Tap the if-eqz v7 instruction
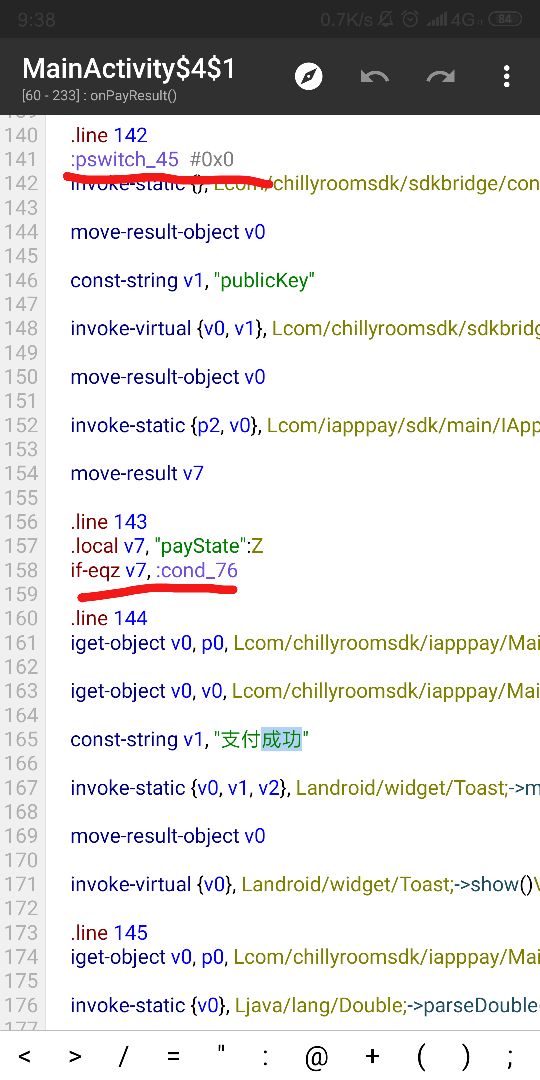 [x=108, y=570]
